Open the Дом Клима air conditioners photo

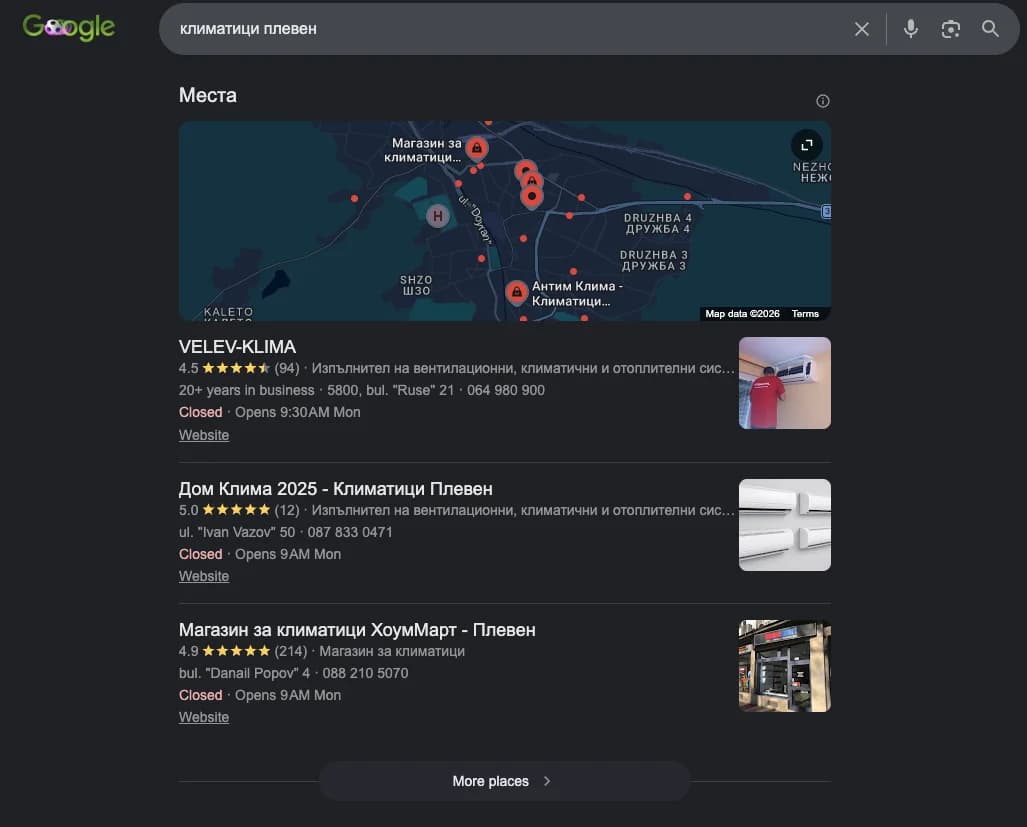785,524
